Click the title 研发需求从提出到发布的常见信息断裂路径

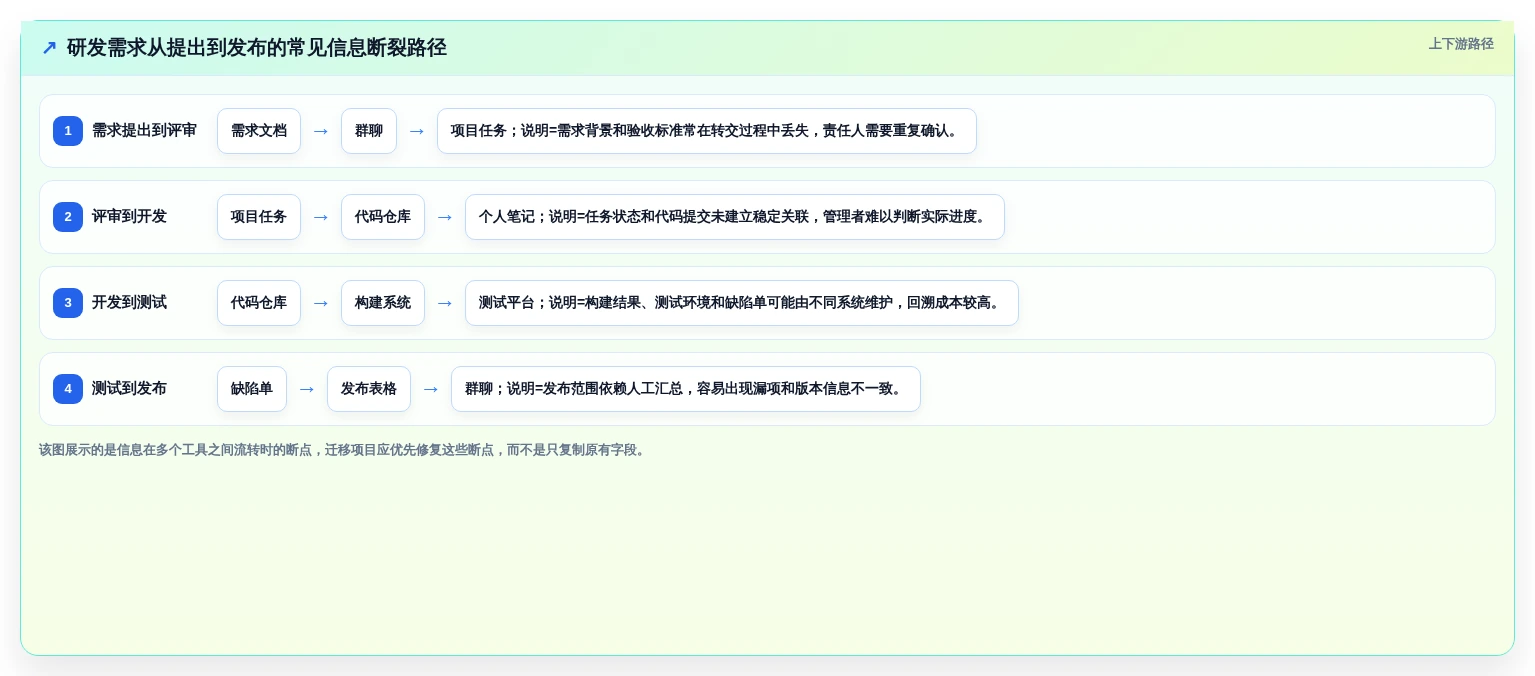click(257, 48)
